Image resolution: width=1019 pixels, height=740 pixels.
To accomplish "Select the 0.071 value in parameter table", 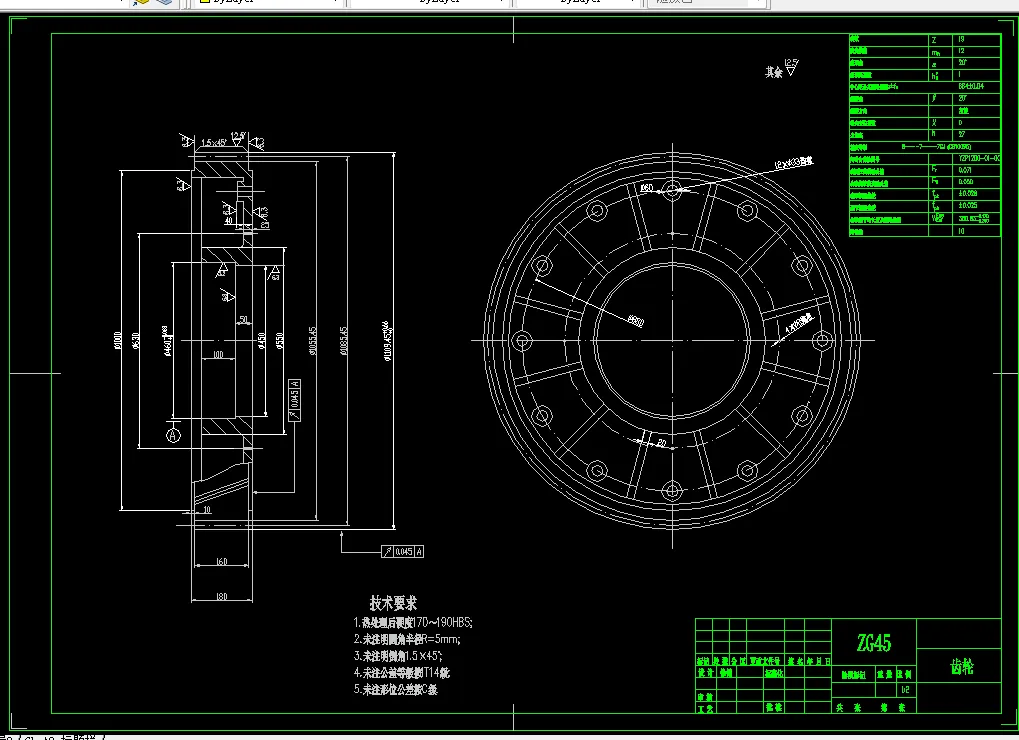I will [x=964, y=170].
